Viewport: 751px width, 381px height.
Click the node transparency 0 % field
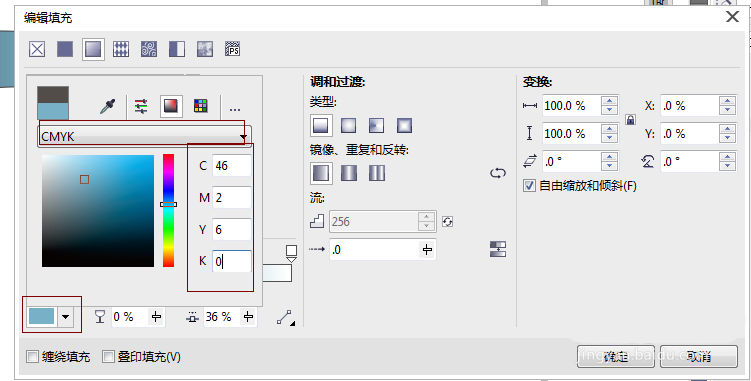click(129, 317)
